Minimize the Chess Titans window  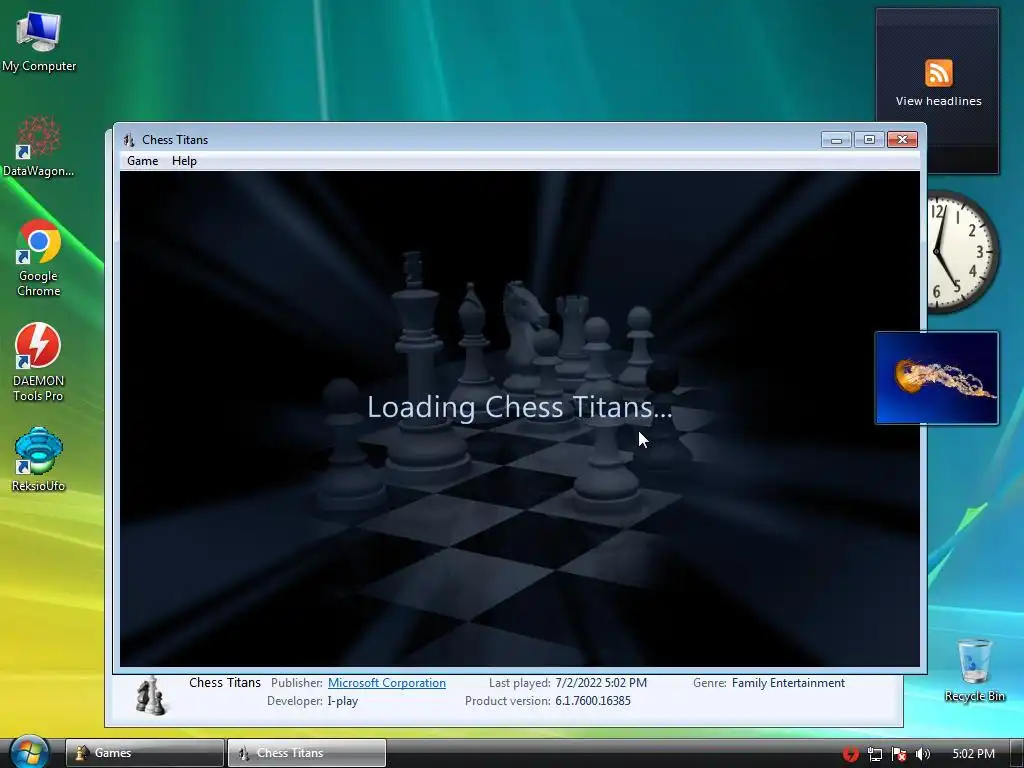pos(836,140)
